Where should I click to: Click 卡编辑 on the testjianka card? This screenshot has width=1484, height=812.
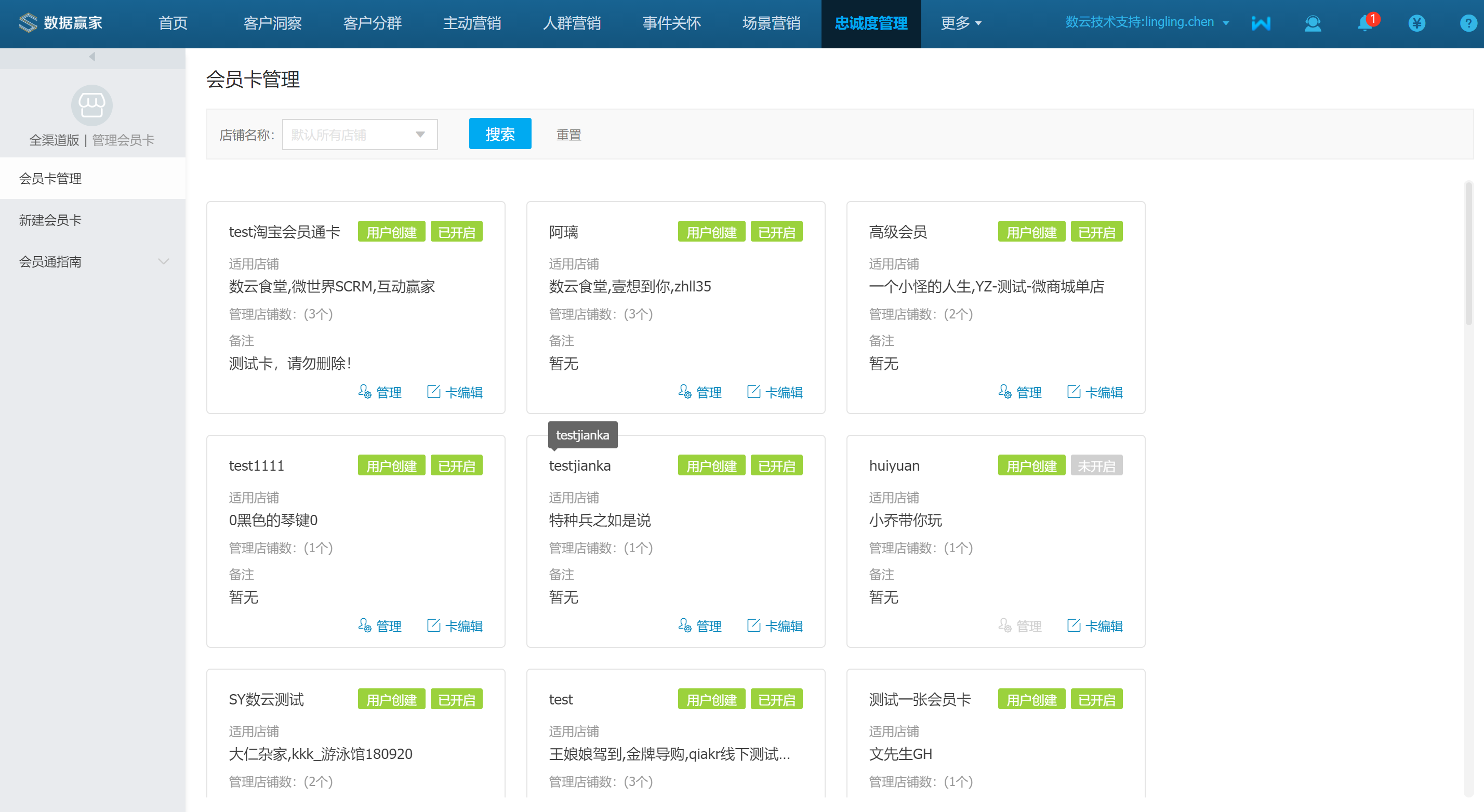(x=775, y=626)
